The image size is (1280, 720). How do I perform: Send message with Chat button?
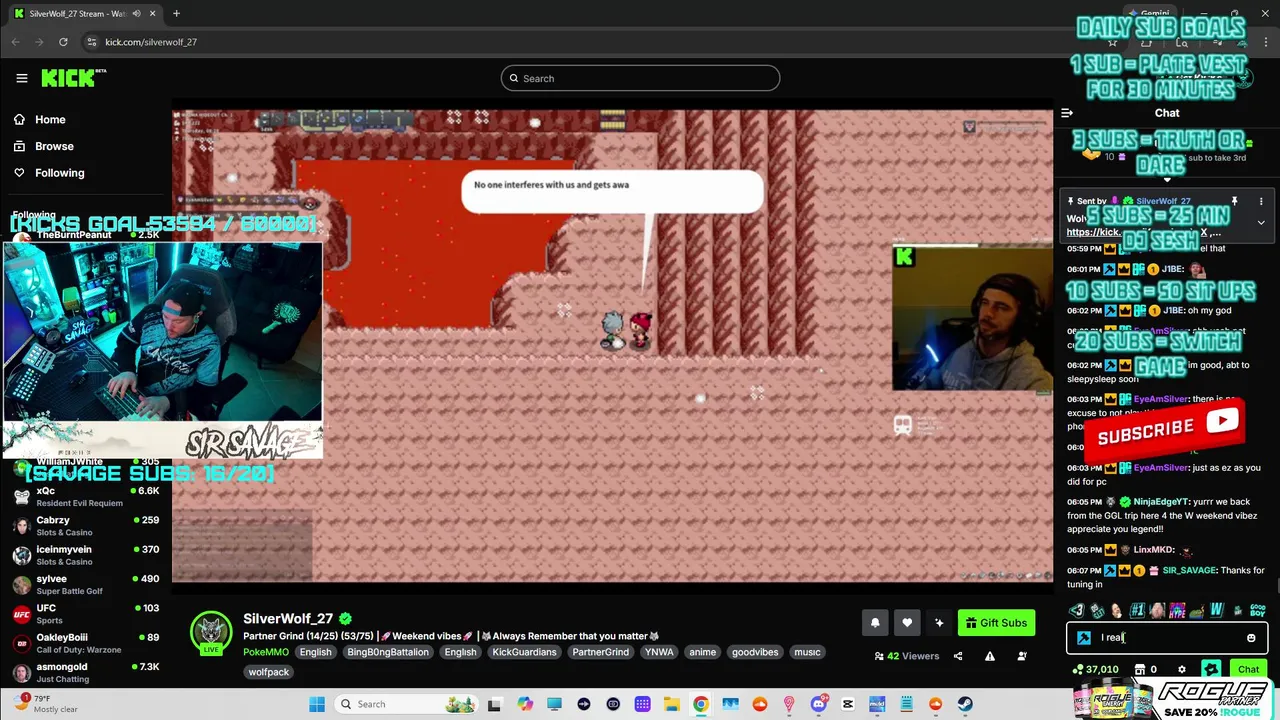point(1248,669)
